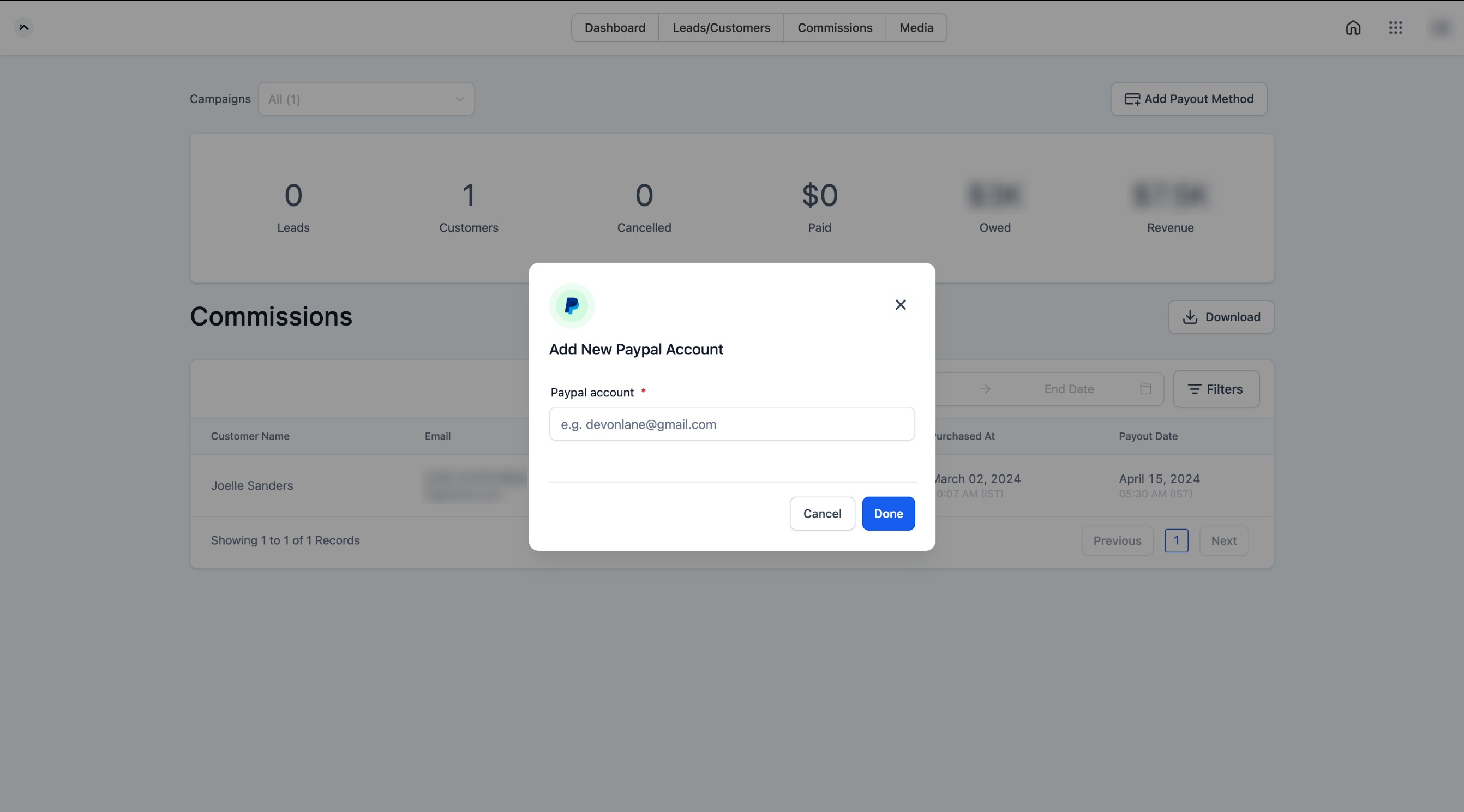
Task: Click Add Payout Method button
Action: tap(1189, 99)
